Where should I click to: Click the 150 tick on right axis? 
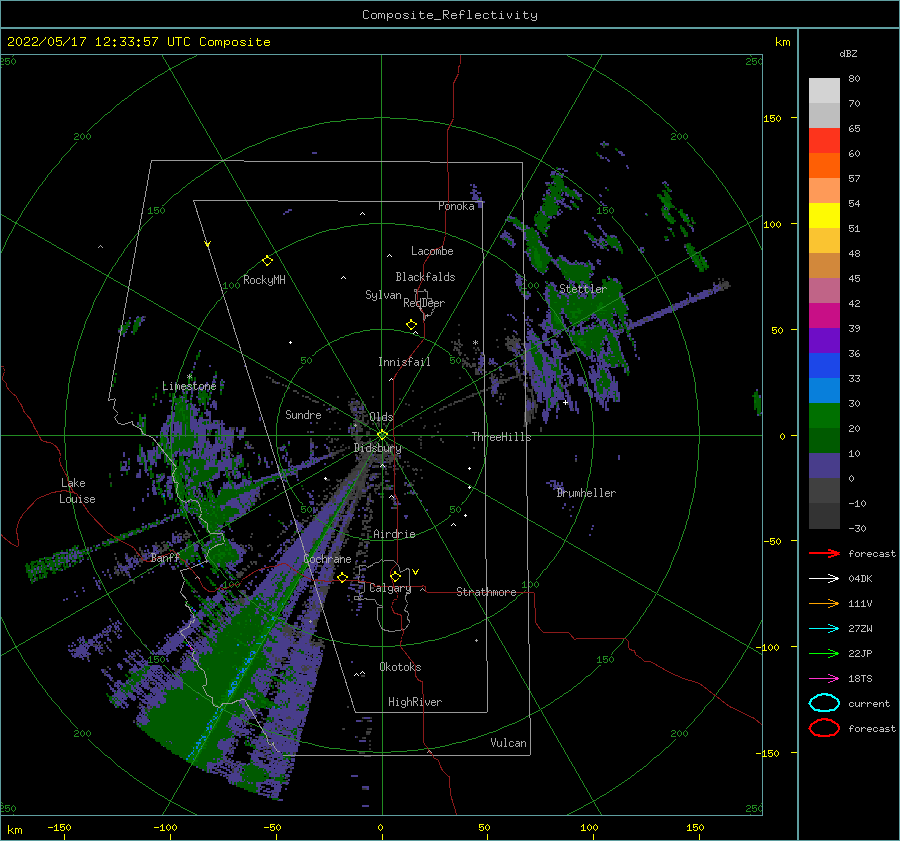(x=772, y=118)
